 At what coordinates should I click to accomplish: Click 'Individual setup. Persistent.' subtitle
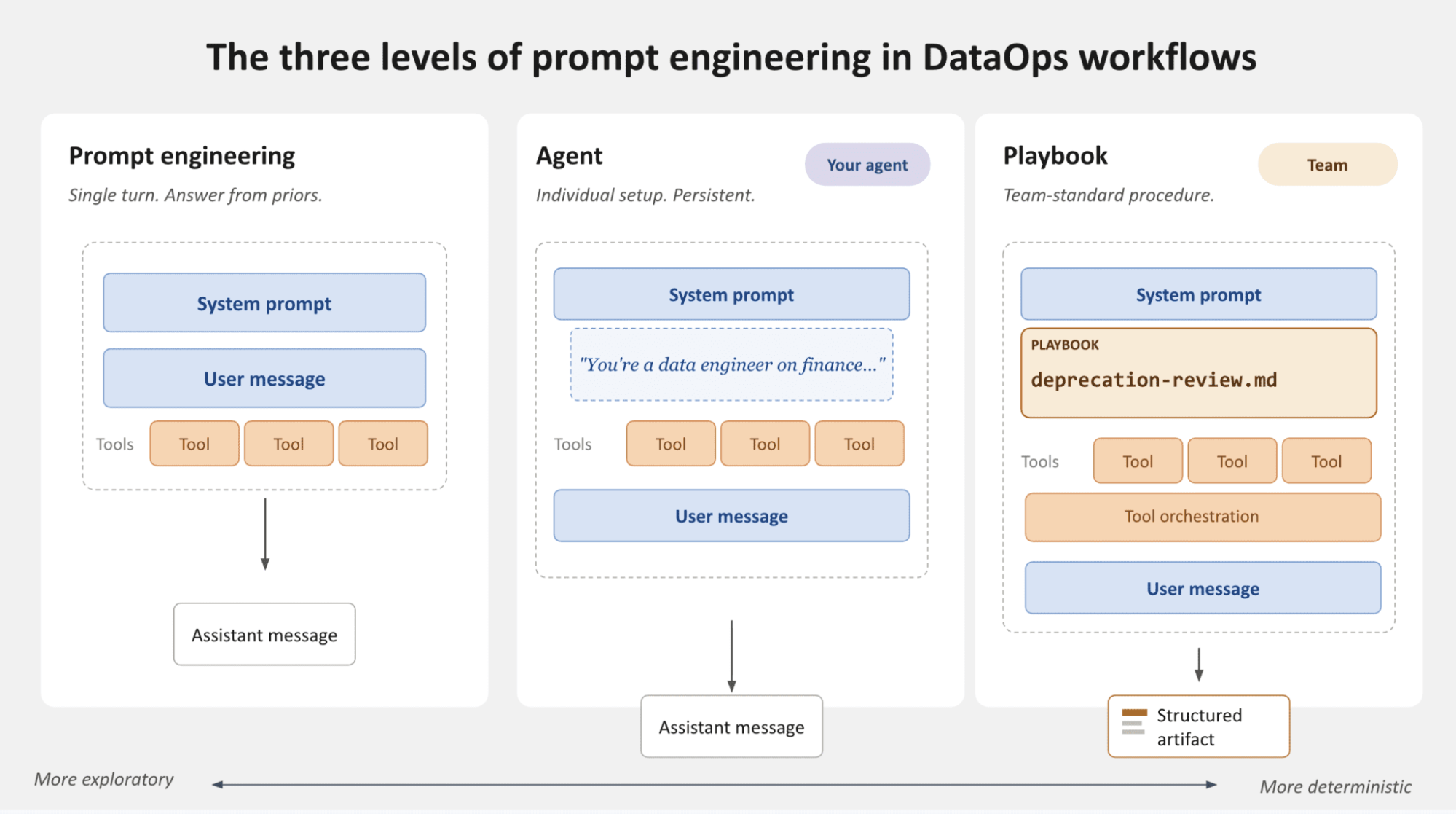click(645, 195)
